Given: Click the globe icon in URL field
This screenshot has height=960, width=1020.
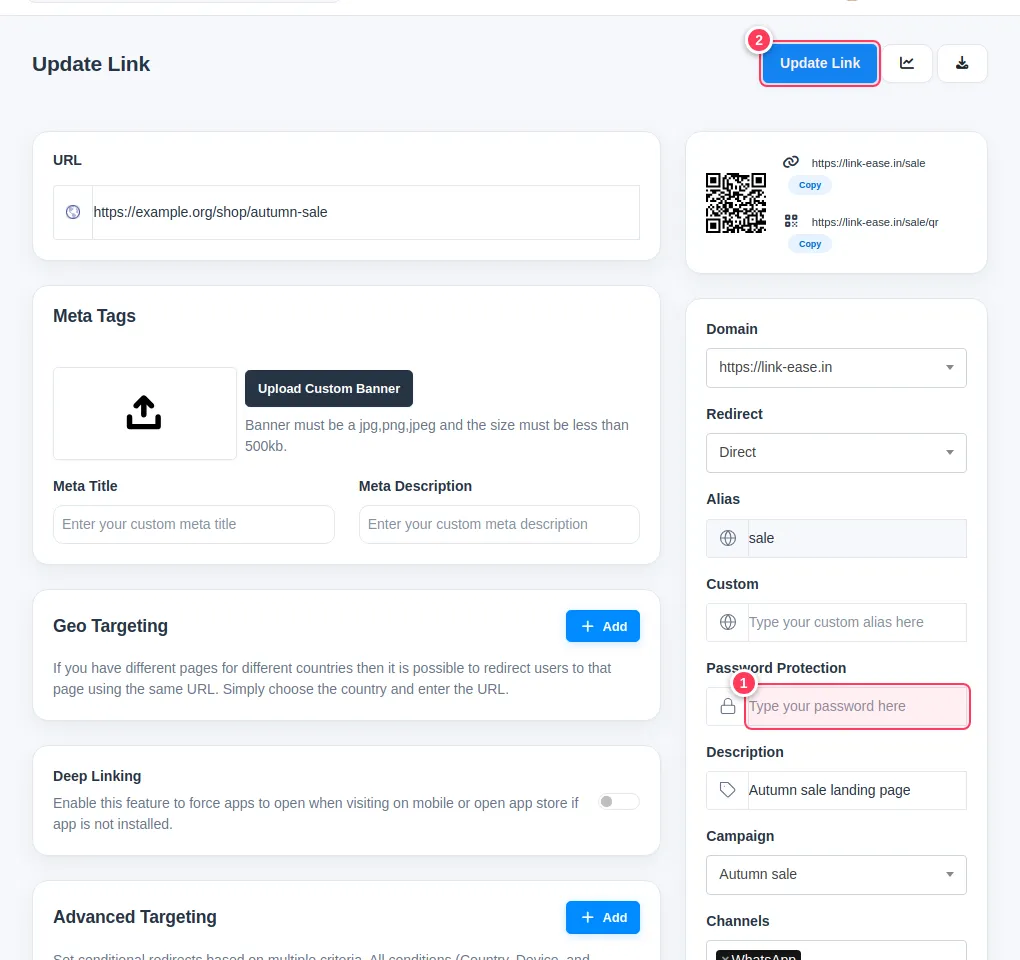Looking at the screenshot, I should tap(73, 212).
